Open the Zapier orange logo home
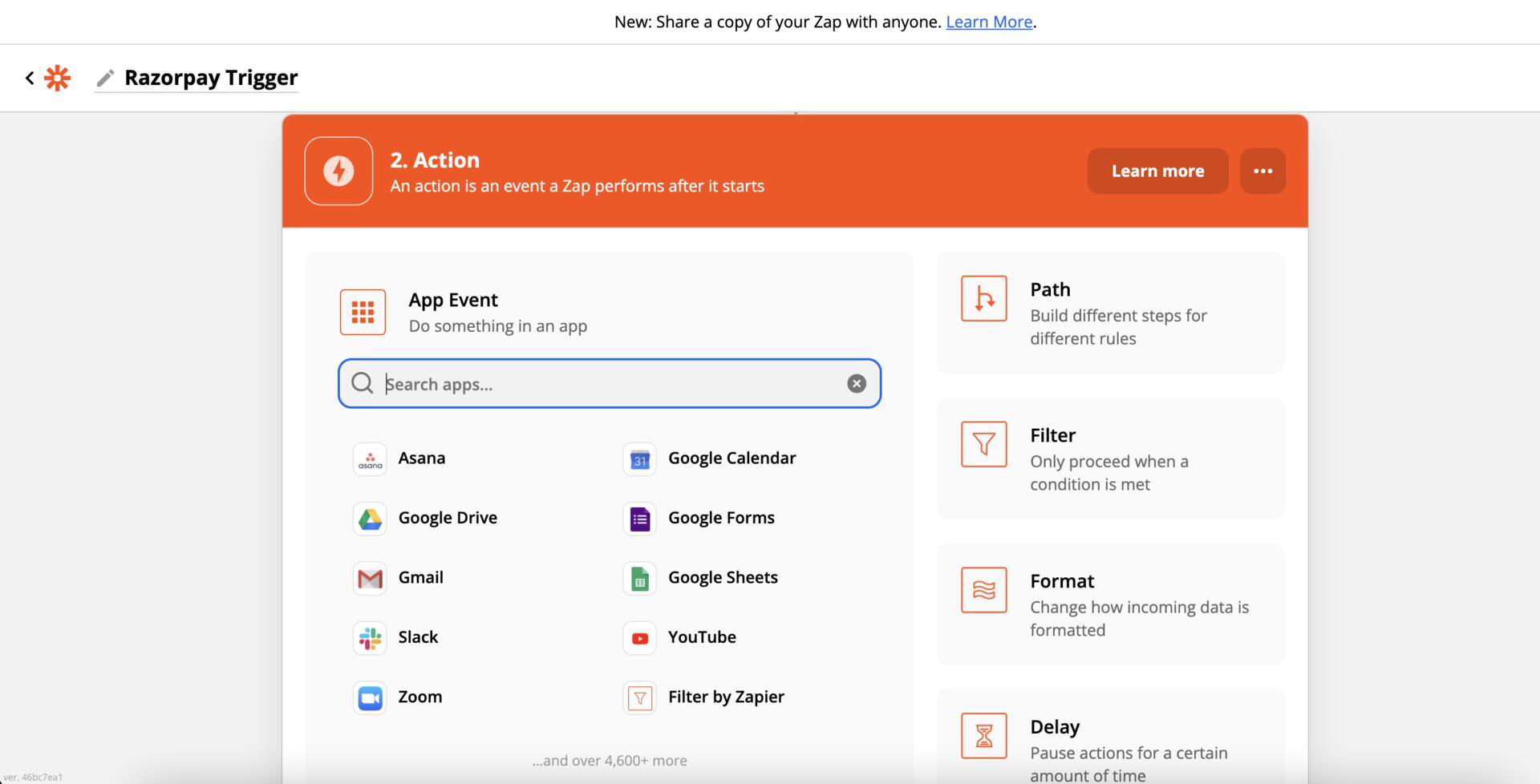Screen dimensions: 1540x784 click(x=58, y=78)
